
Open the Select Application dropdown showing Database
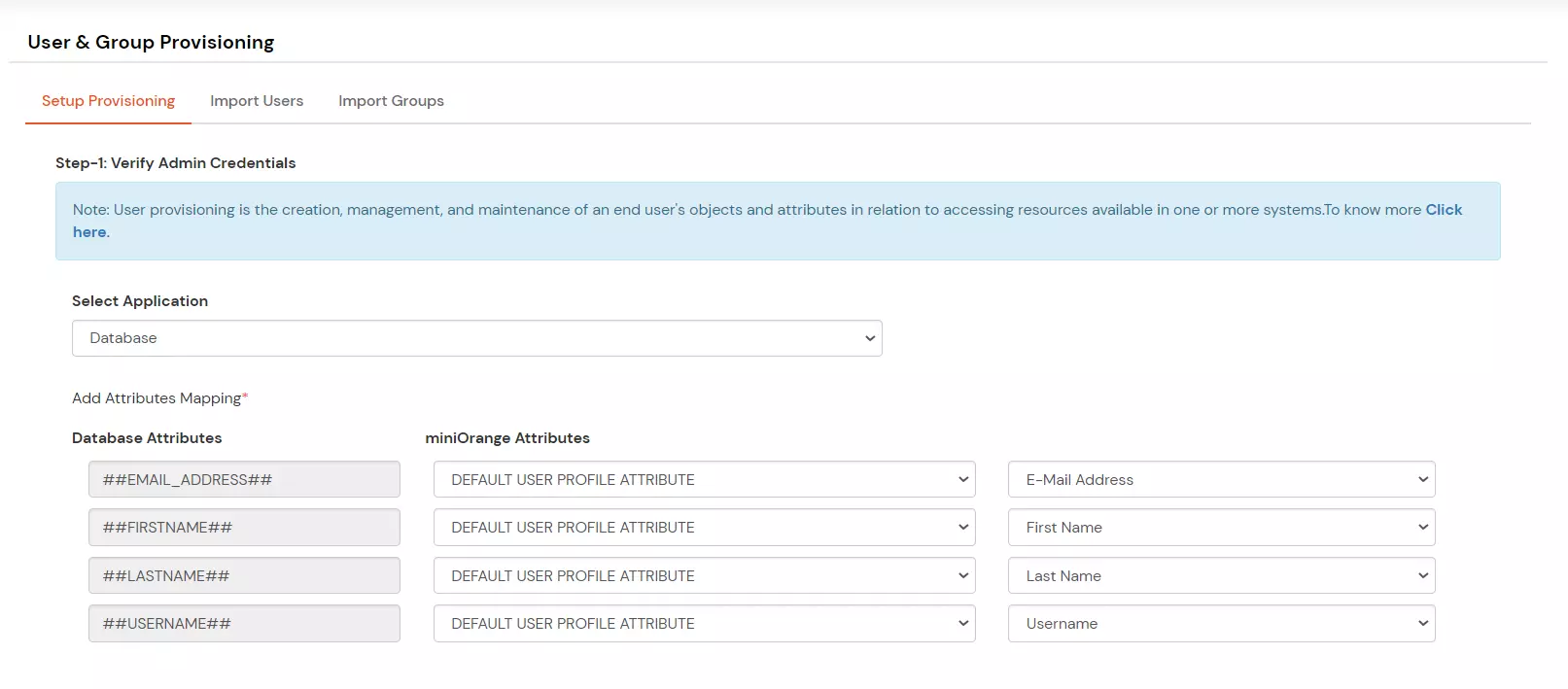476,338
